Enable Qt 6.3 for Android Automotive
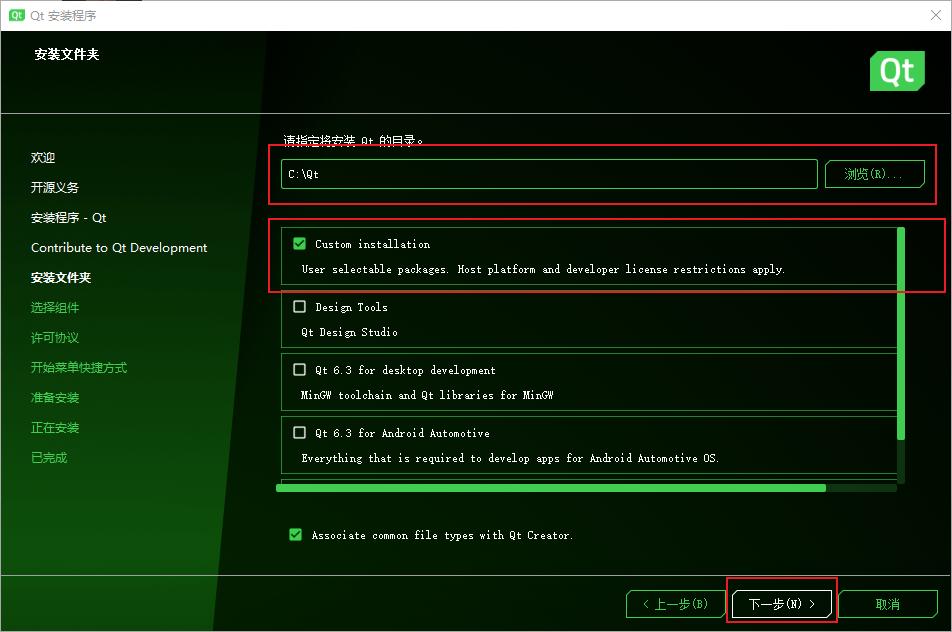The image size is (952, 632). point(299,433)
